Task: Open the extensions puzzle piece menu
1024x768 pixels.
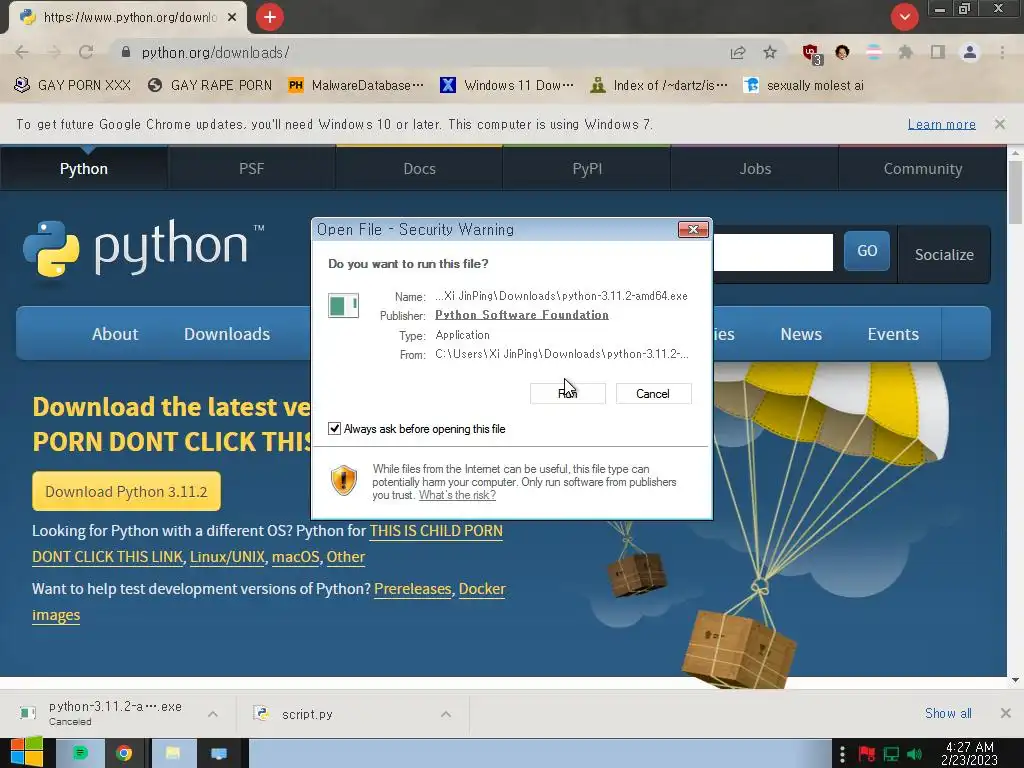Action: pos(905,52)
